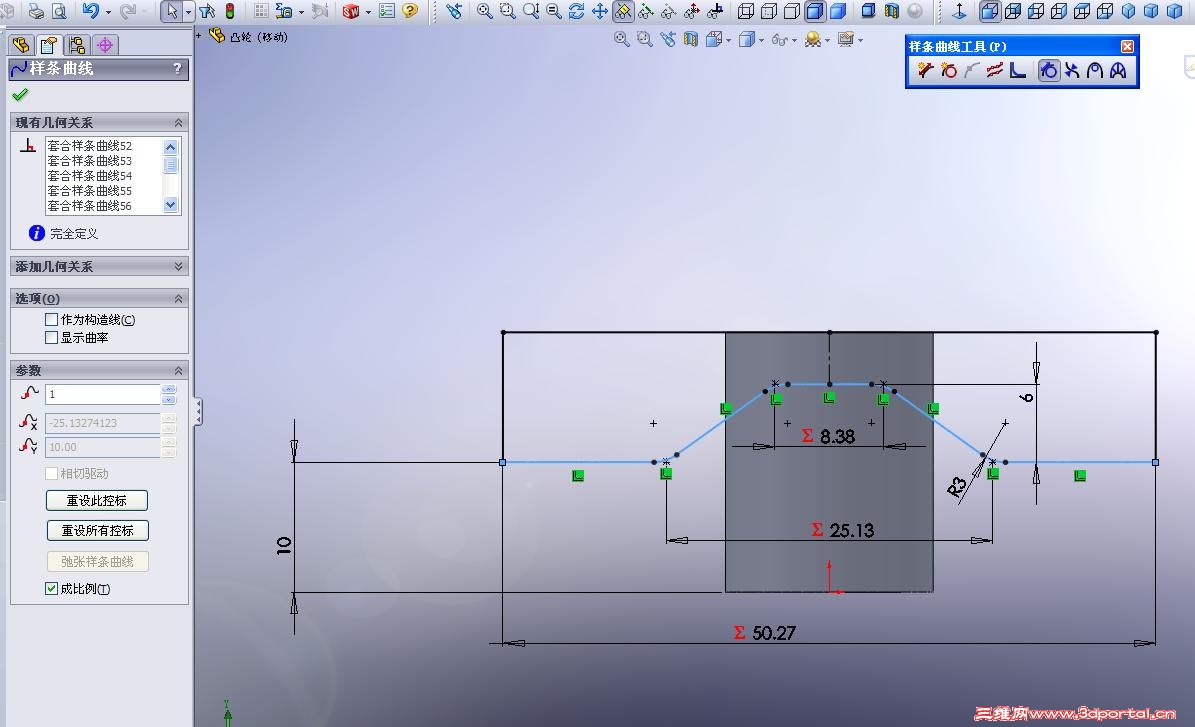1195x727 pixels.
Task: Click the spline point number field
Action: (x=103, y=394)
